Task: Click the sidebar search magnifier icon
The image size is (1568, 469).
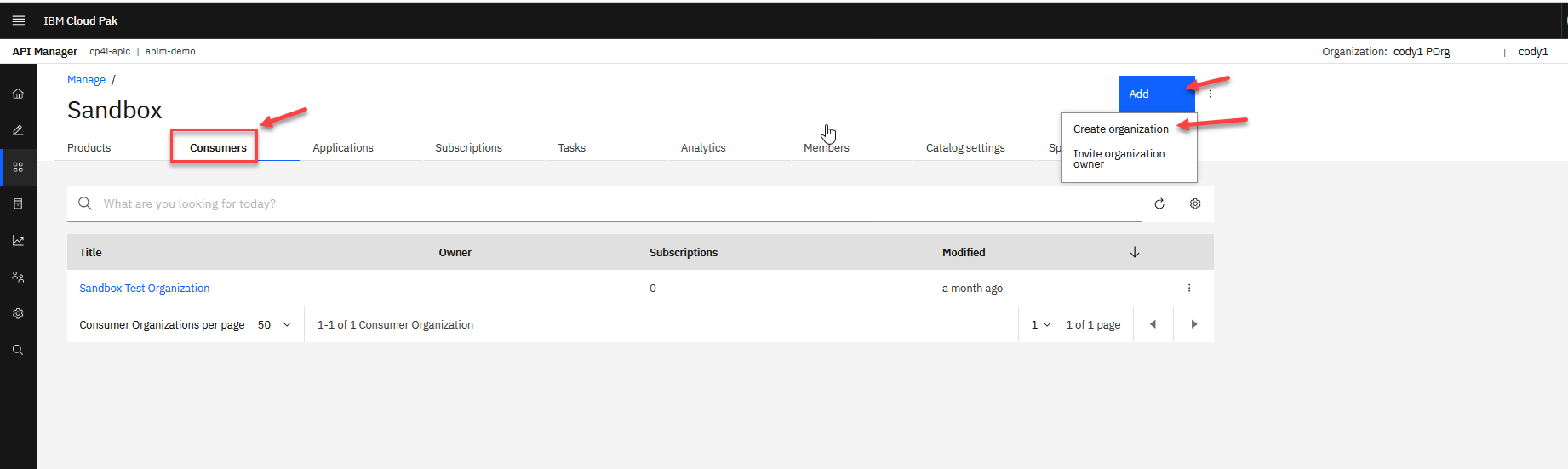Action: click(18, 350)
